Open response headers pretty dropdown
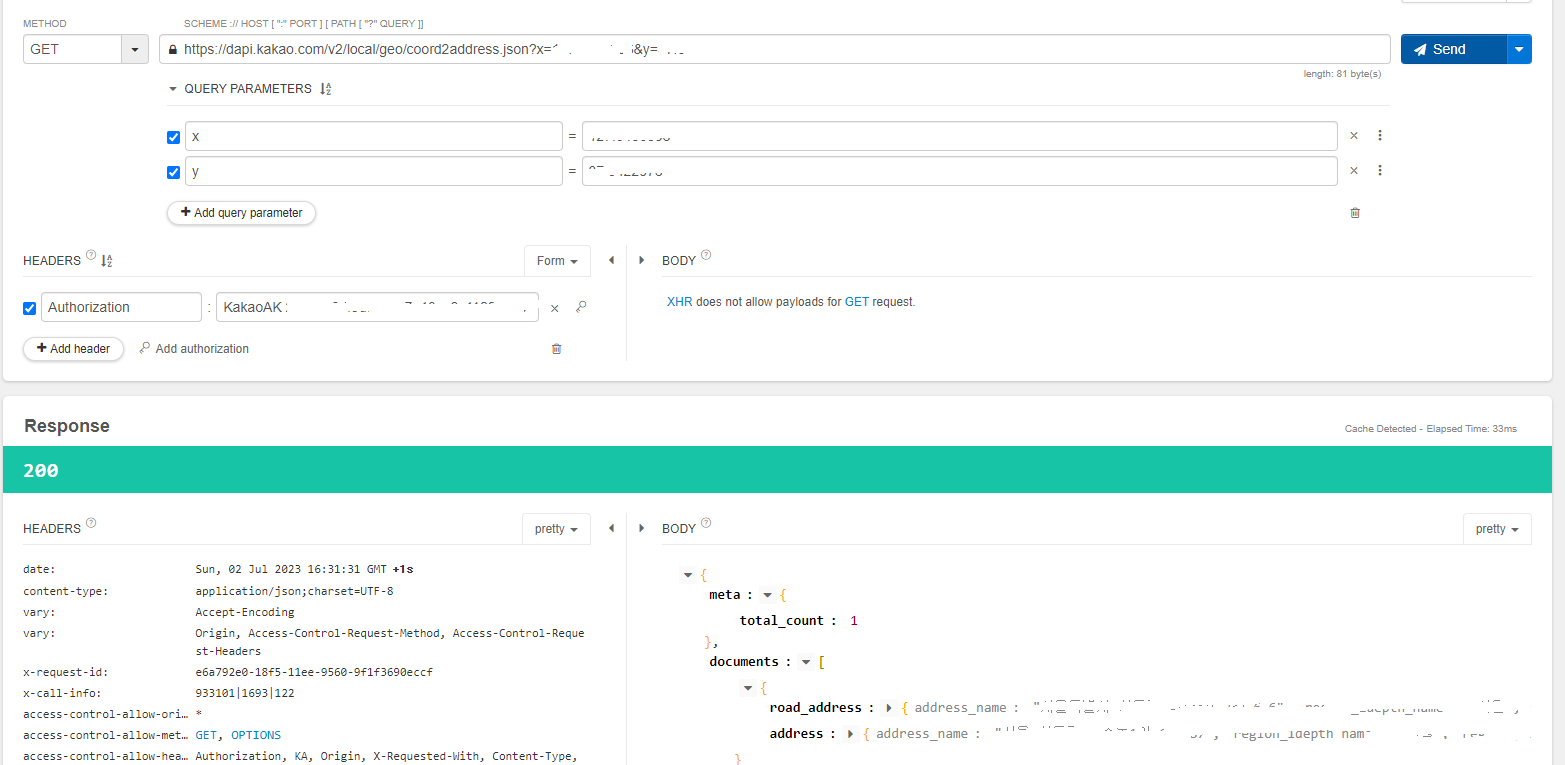The image size is (1565, 765). pyautogui.click(x=557, y=529)
